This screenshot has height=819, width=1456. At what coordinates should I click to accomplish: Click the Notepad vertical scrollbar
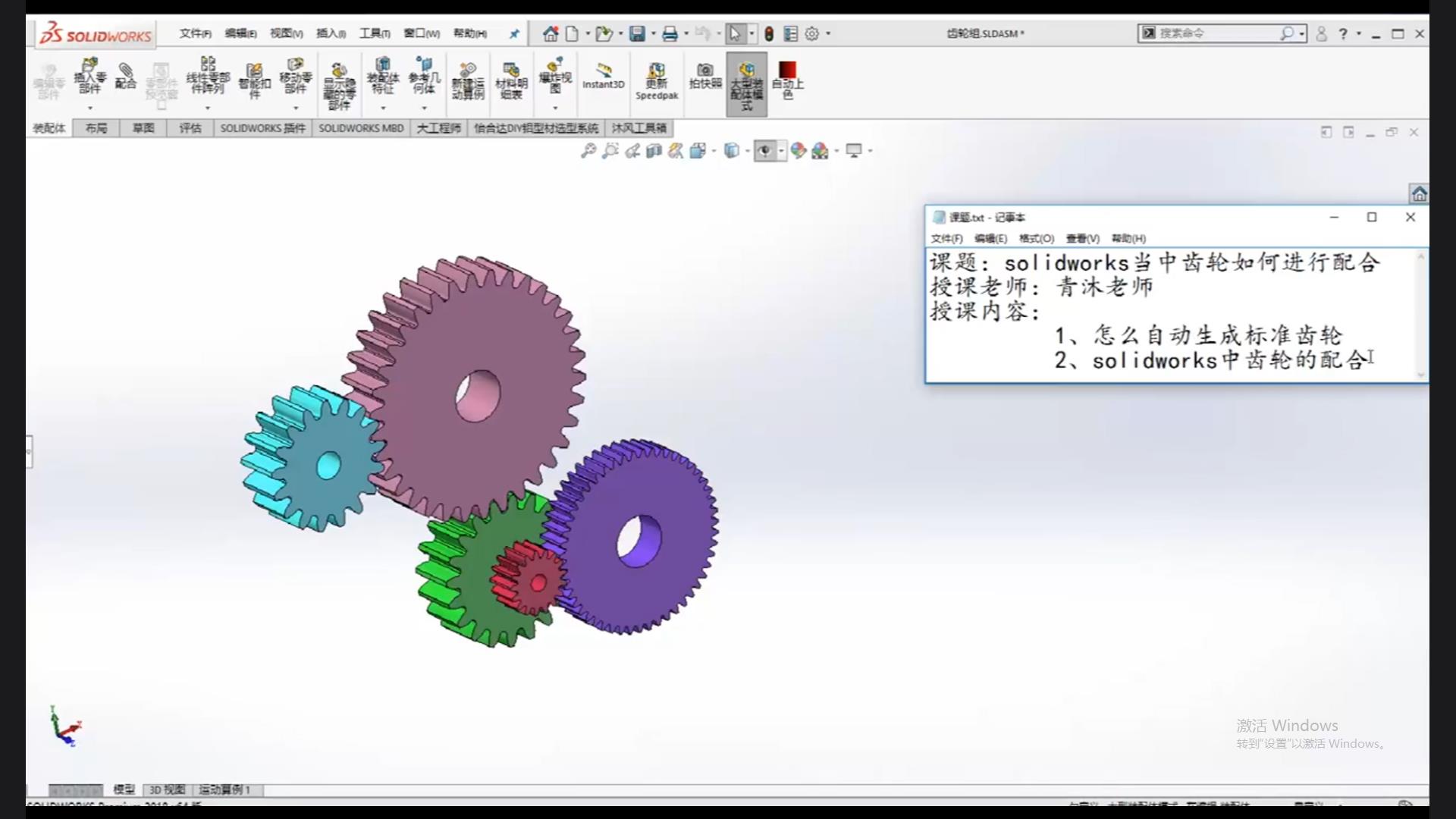[1421, 315]
